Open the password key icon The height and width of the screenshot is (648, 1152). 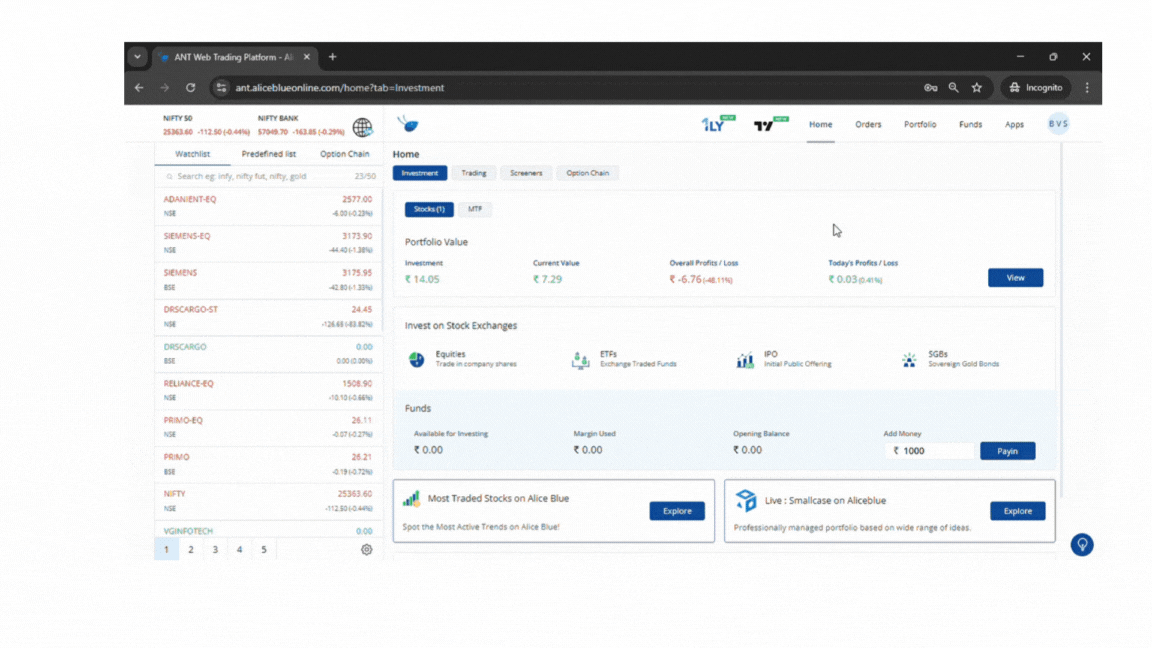931,87
